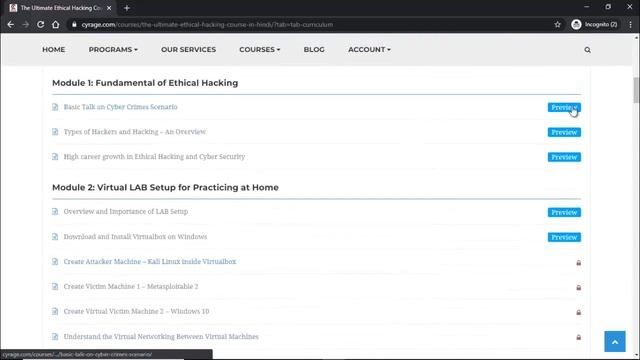This screenshot has width=640, height=360.
Task: Bookmark this page with the star icon
Action: tap(558, 24)
